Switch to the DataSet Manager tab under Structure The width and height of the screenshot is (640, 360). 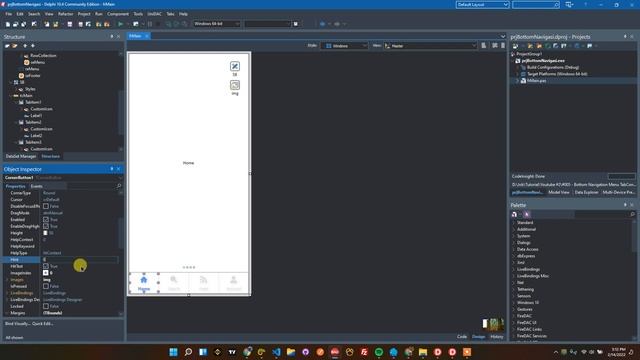click(21, 156)
